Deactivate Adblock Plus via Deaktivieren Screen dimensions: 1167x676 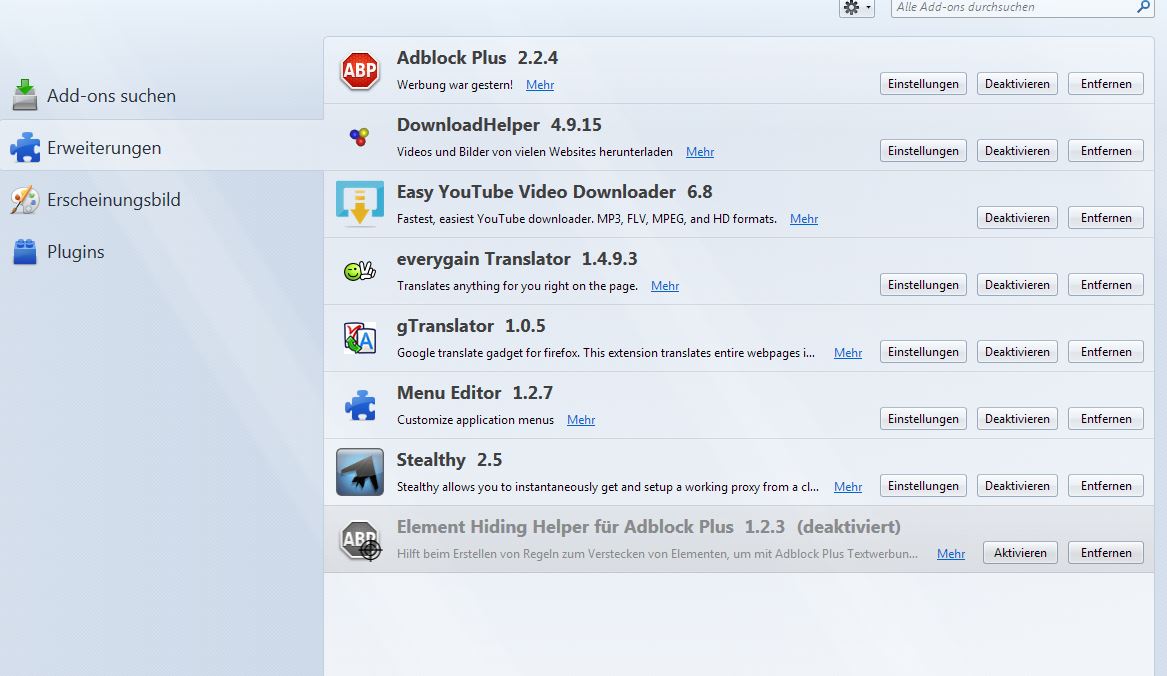tap(1017, 83)
